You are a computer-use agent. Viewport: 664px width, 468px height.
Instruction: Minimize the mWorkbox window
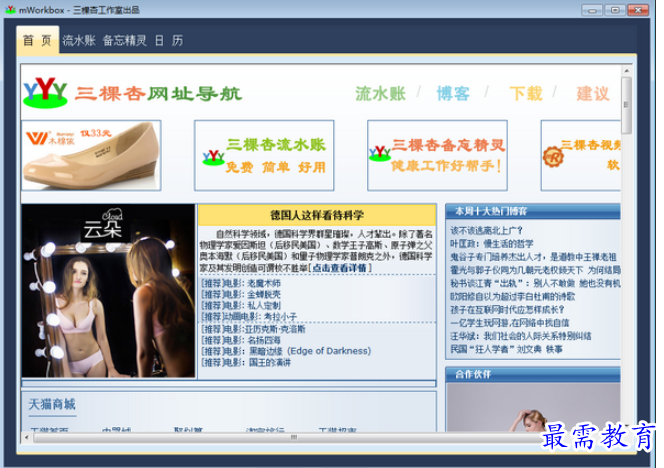(x=592, y=10)
